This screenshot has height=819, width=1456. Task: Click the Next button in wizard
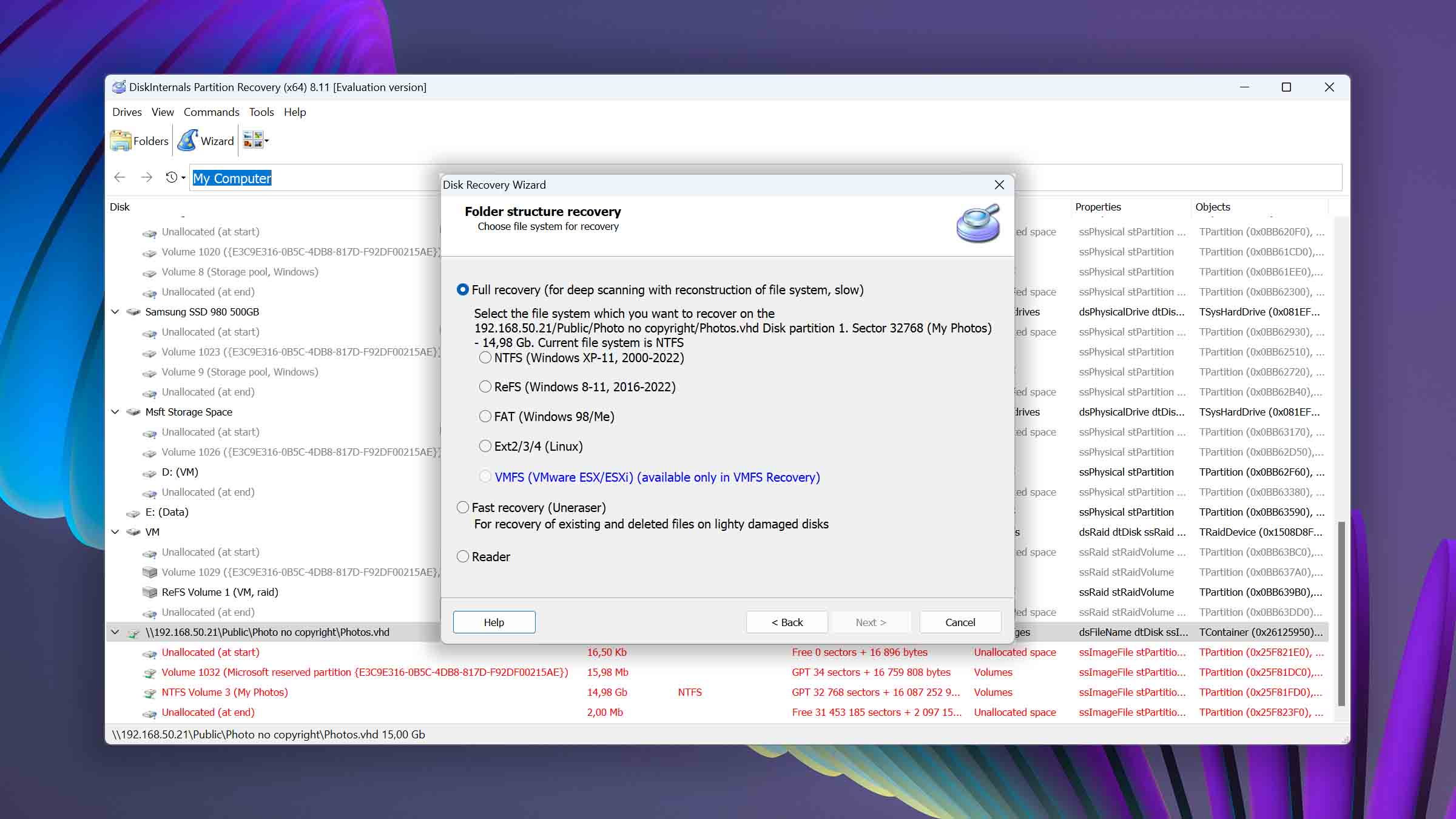[871, 622]
